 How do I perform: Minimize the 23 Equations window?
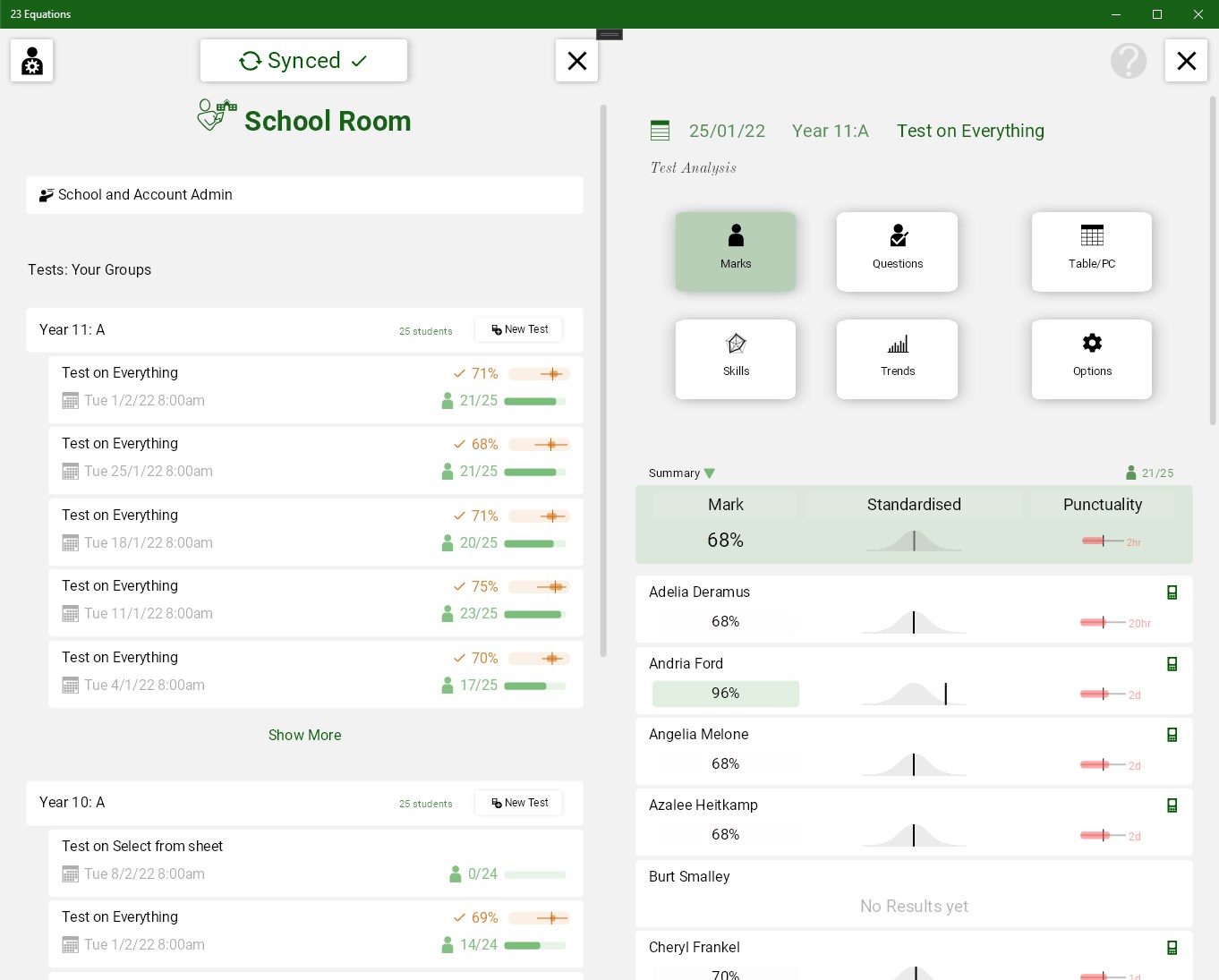pos(1116,14)
